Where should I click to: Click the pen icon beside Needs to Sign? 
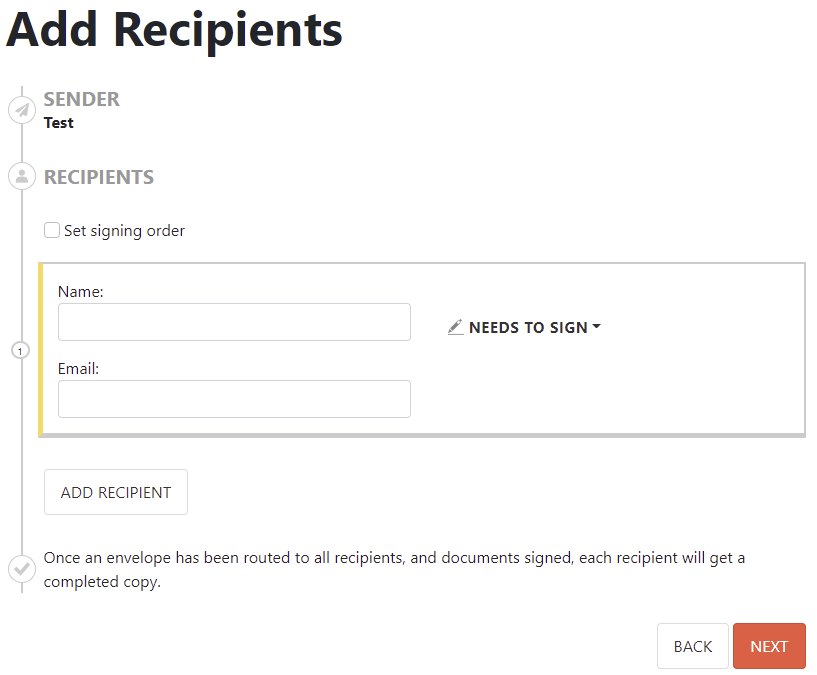(x=456, y=327)
